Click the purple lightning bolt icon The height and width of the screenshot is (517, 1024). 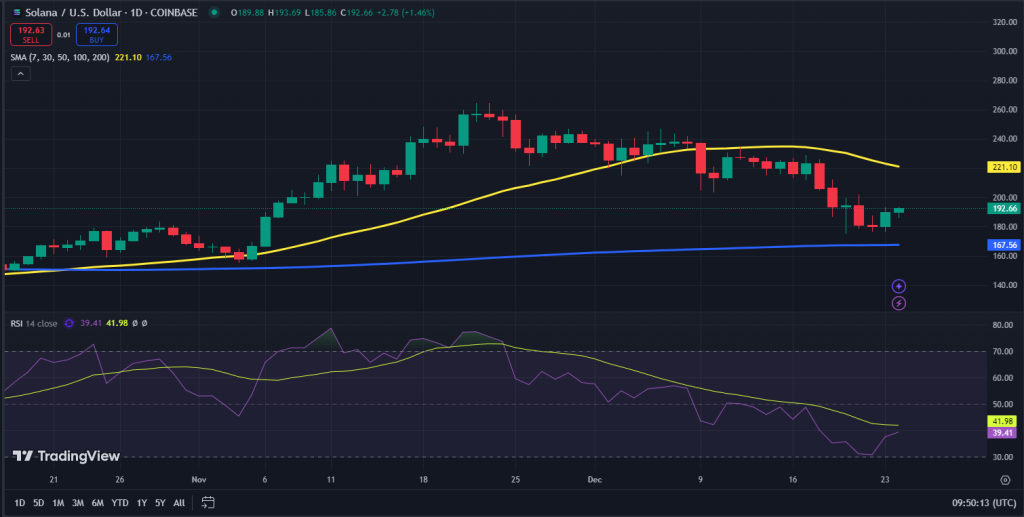(899, 303)
